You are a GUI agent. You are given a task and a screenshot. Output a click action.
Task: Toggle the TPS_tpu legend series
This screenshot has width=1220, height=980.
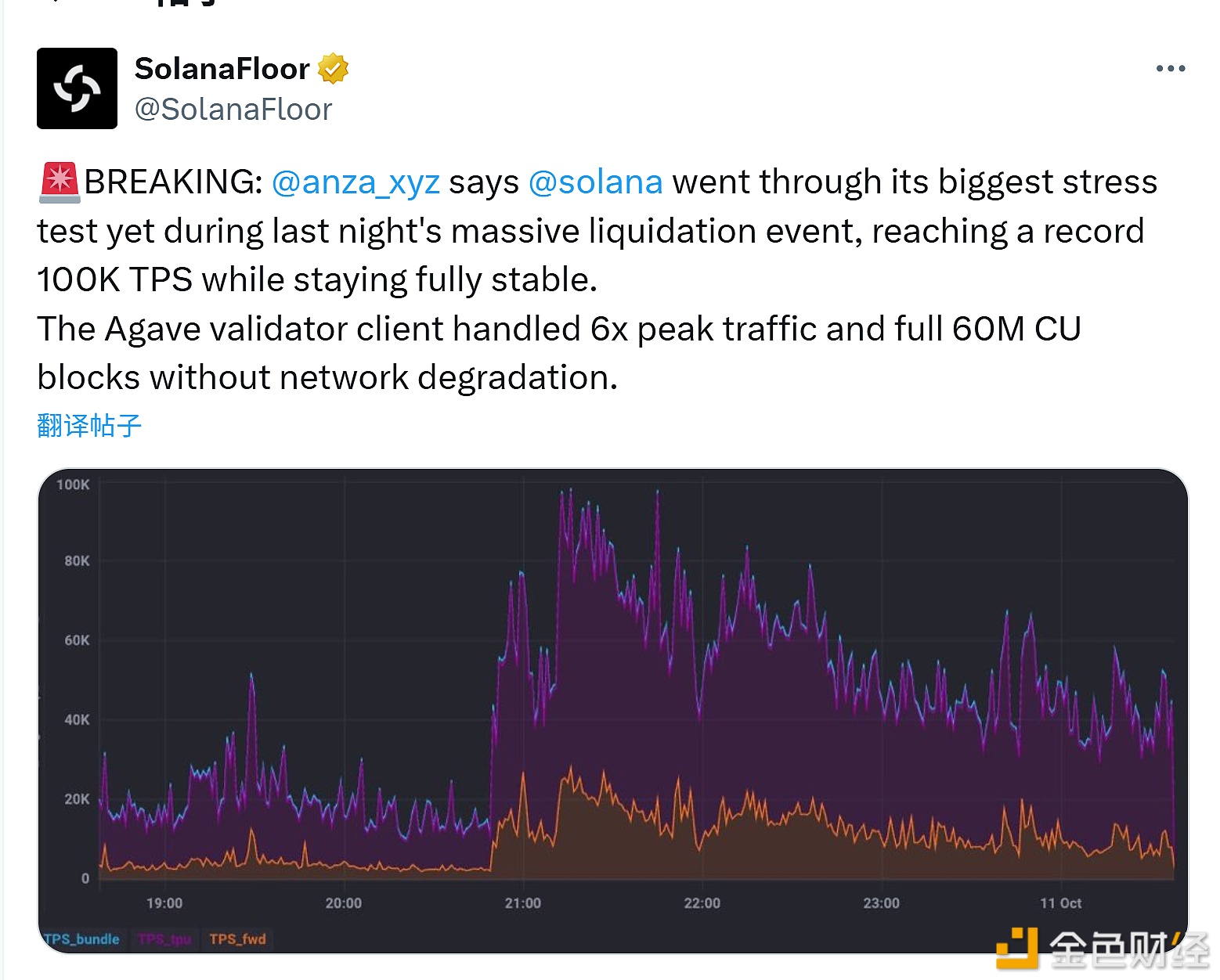164,939
